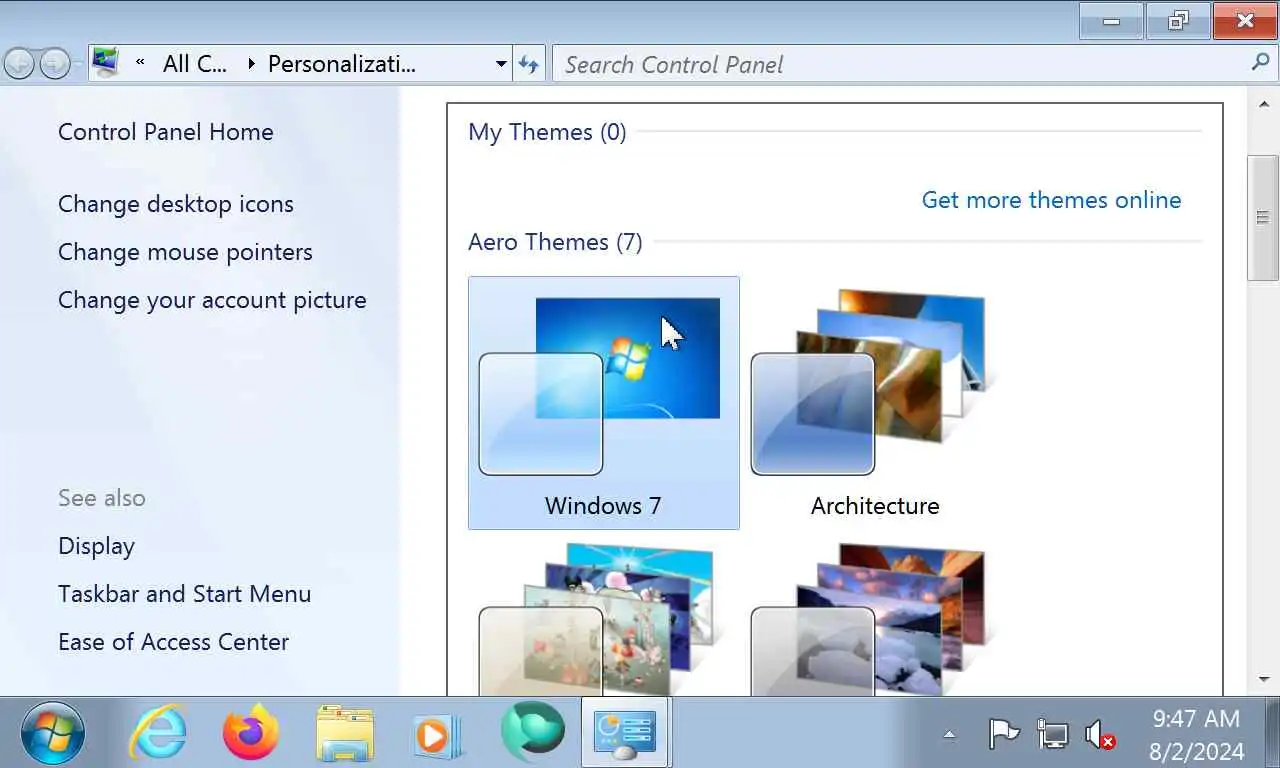Open the address bar history dropdown

[501, 64]
